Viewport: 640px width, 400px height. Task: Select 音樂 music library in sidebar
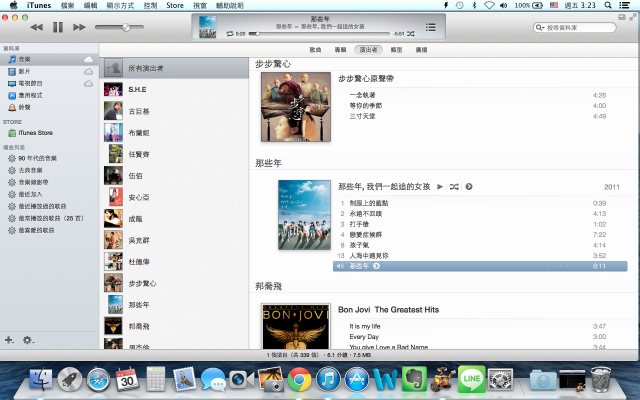[x=49, y=60]
